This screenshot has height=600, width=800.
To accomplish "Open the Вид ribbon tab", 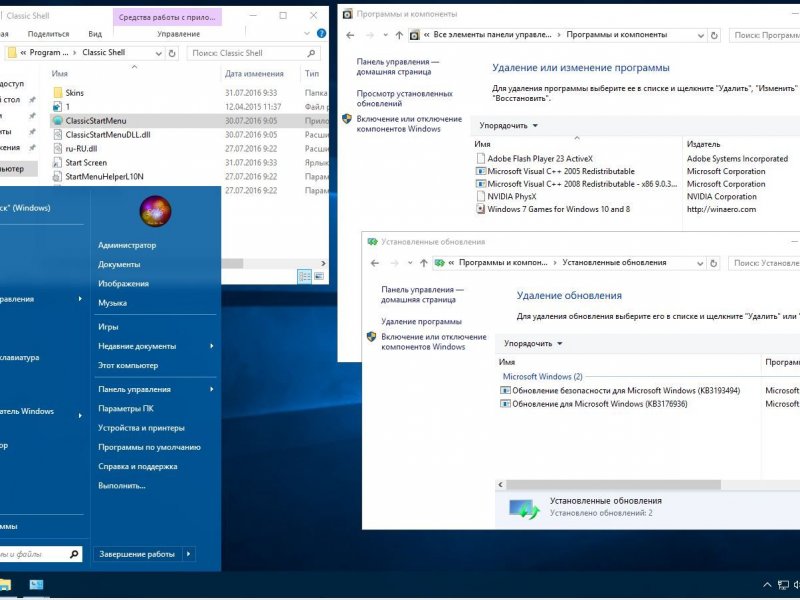I will click(95, 34).
